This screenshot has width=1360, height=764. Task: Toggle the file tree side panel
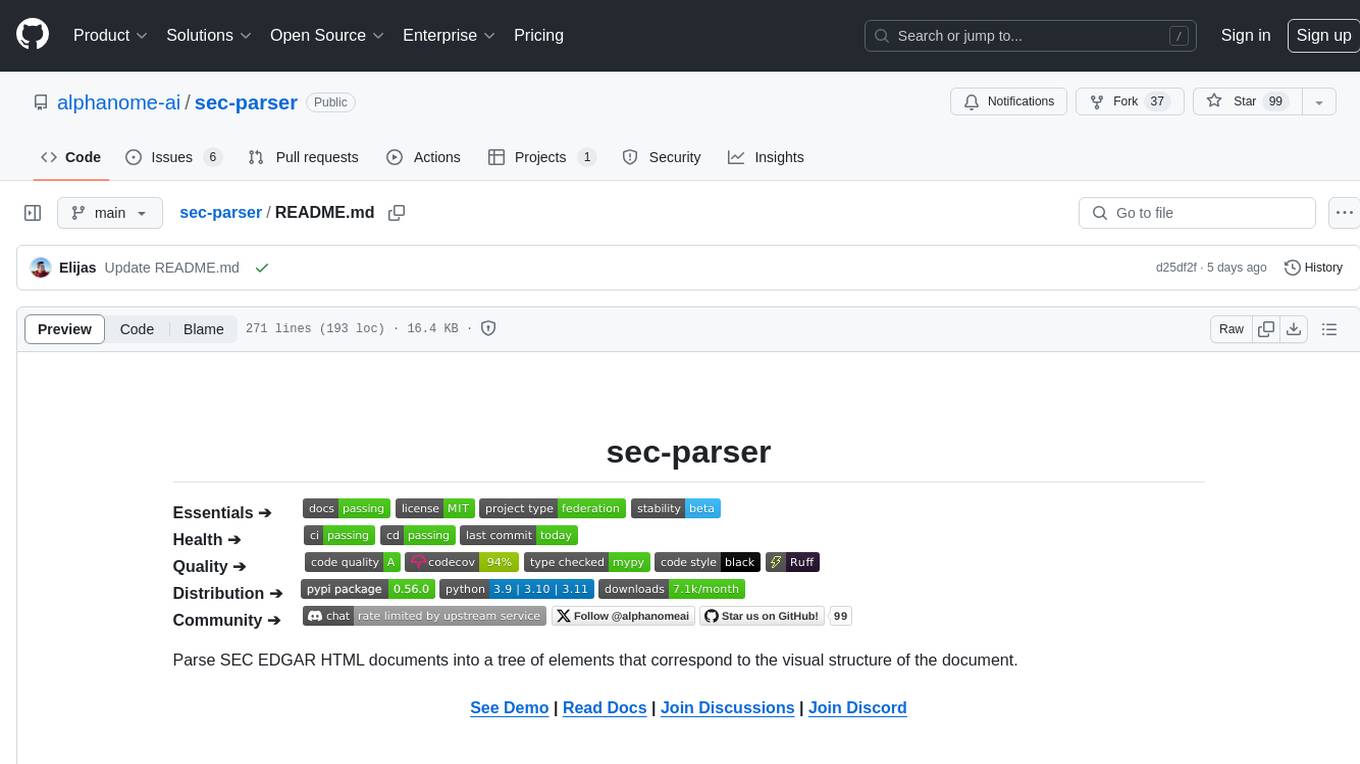point(33,213)
